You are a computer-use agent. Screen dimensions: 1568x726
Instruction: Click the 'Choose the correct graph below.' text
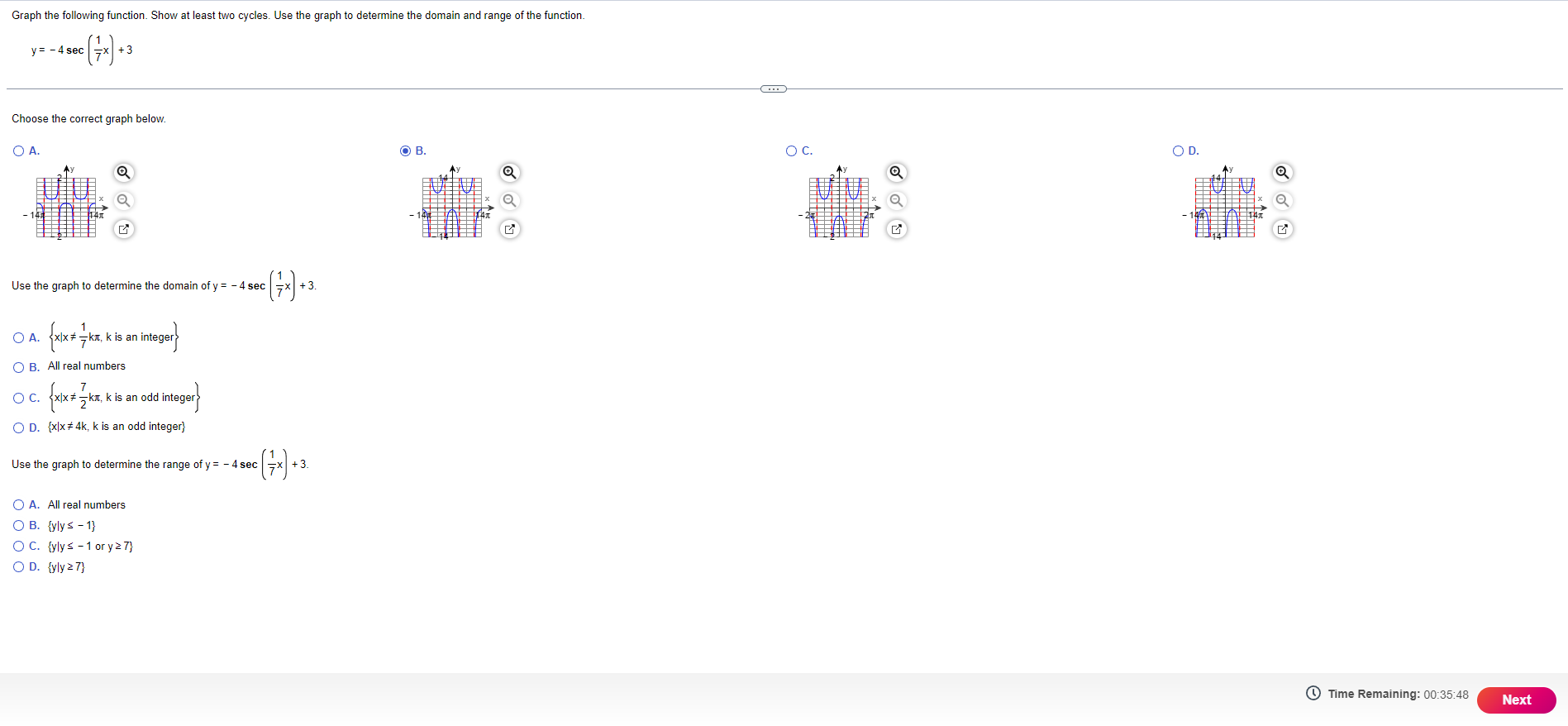coord(88,119)
